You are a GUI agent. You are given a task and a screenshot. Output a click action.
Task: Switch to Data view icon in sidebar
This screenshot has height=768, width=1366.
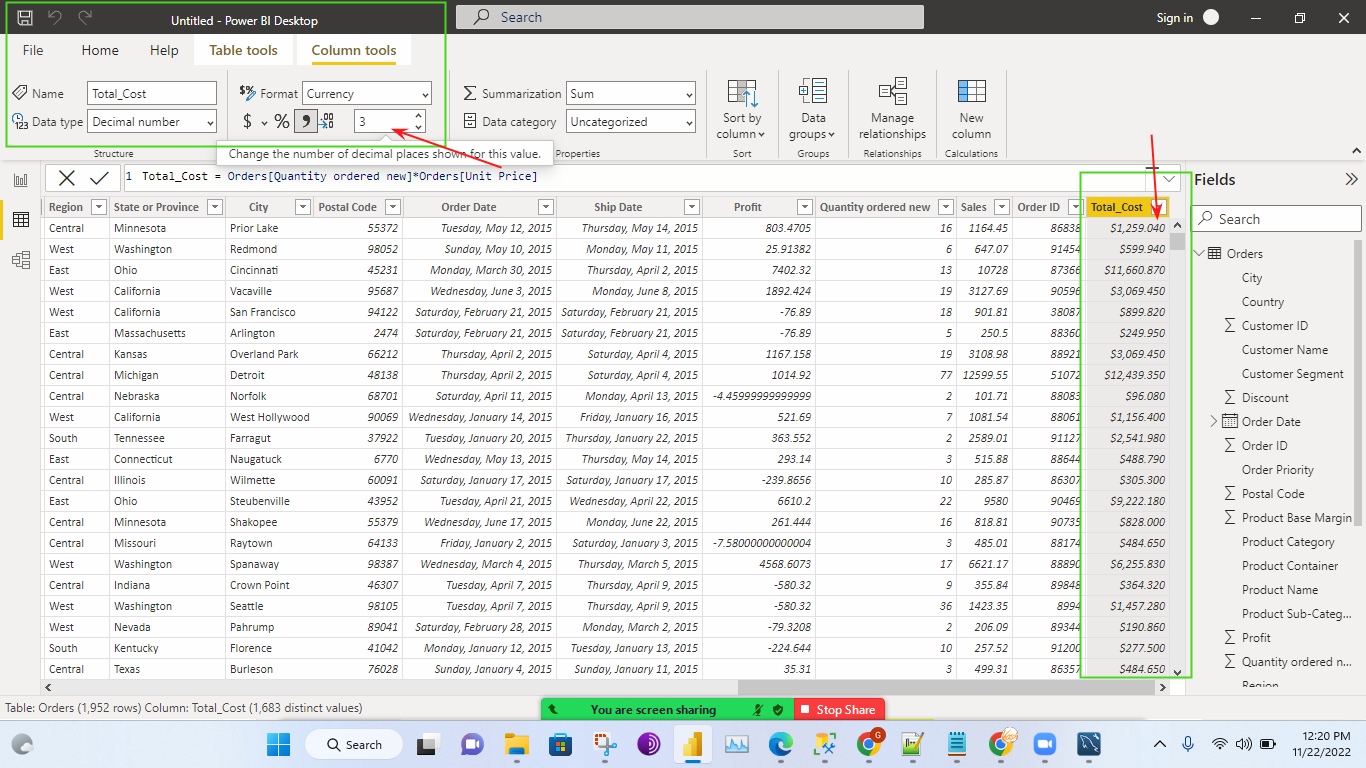point(21,220)
